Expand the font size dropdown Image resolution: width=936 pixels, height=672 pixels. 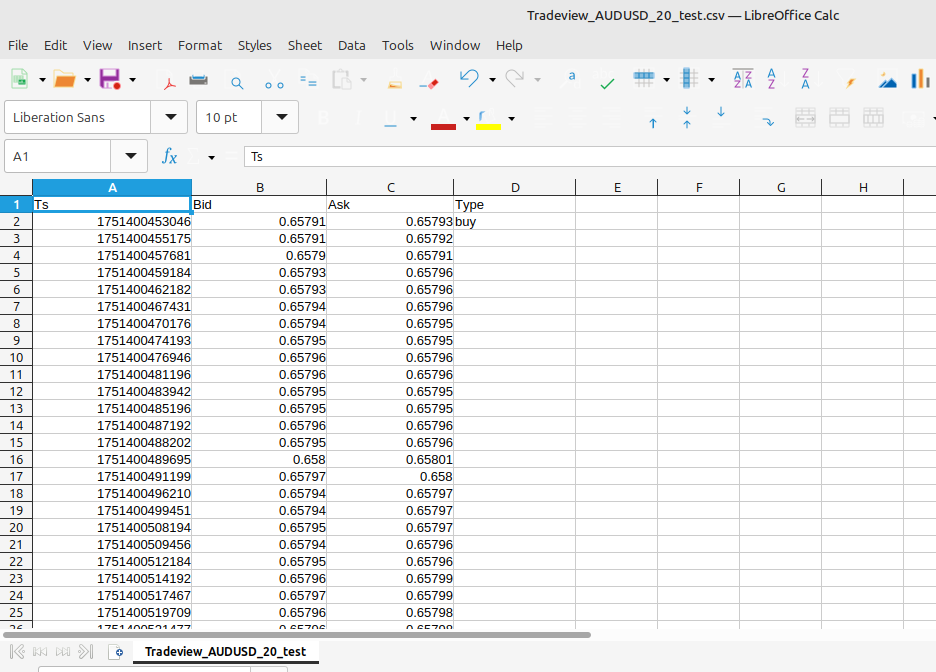[x=280, y=117]
